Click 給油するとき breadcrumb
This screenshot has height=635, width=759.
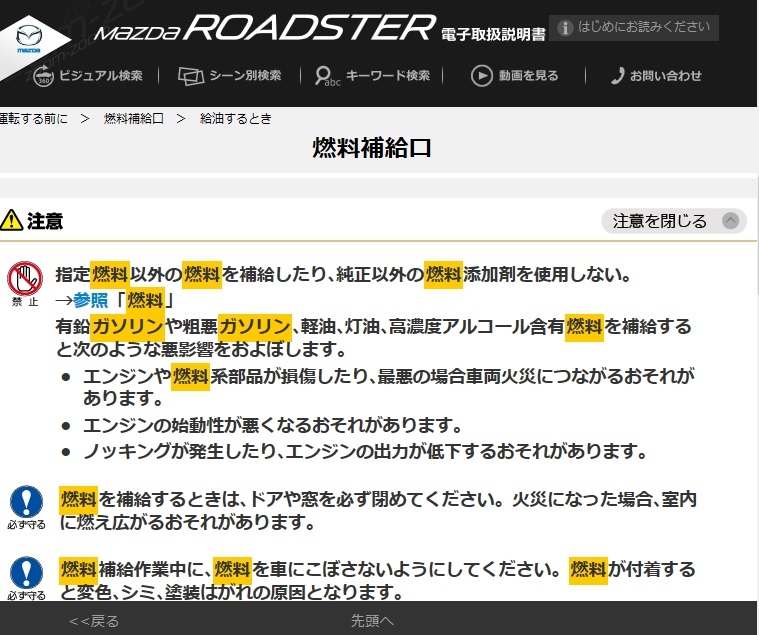point(236,119)
